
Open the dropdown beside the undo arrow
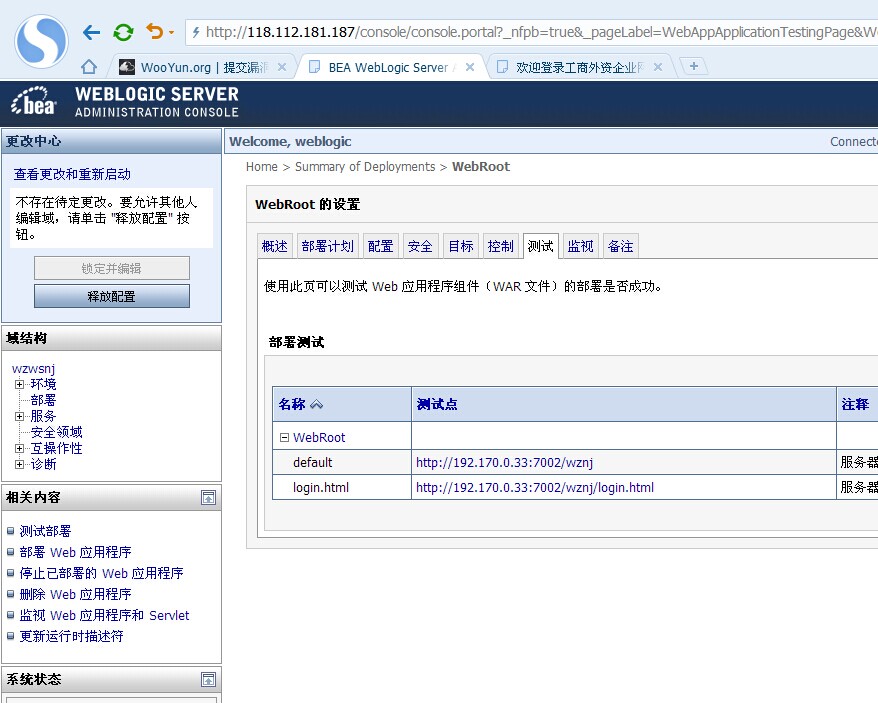click(x=171, y=32)
